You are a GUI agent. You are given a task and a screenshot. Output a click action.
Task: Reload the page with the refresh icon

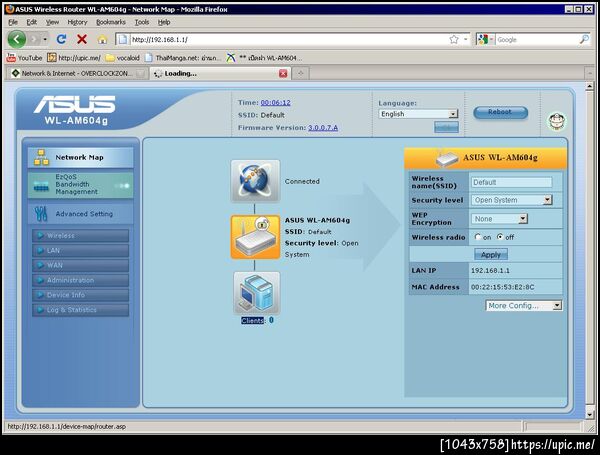point(61,39)
